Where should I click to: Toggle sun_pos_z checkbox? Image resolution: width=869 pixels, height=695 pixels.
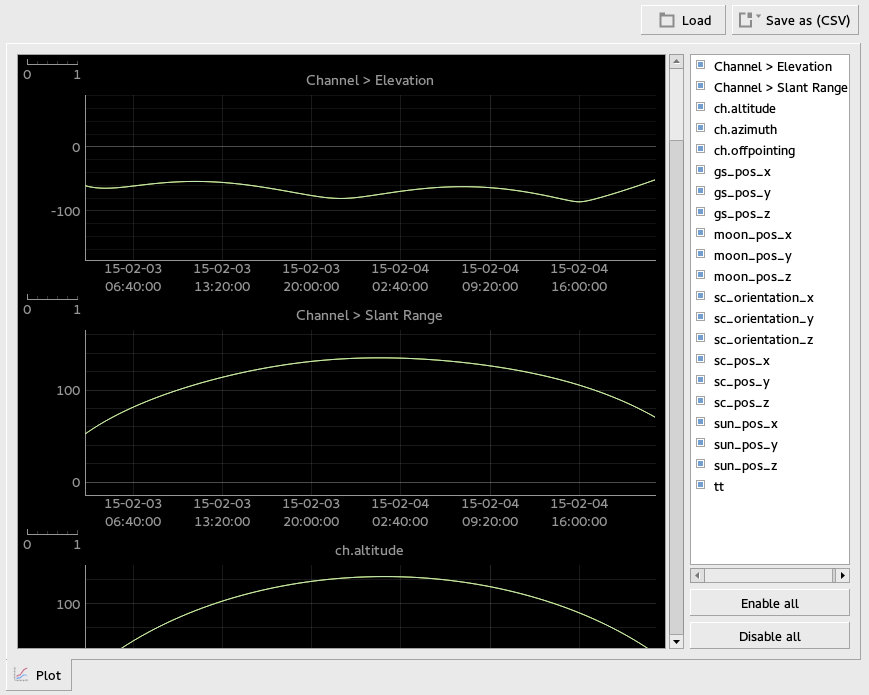(x=701, y=465)
